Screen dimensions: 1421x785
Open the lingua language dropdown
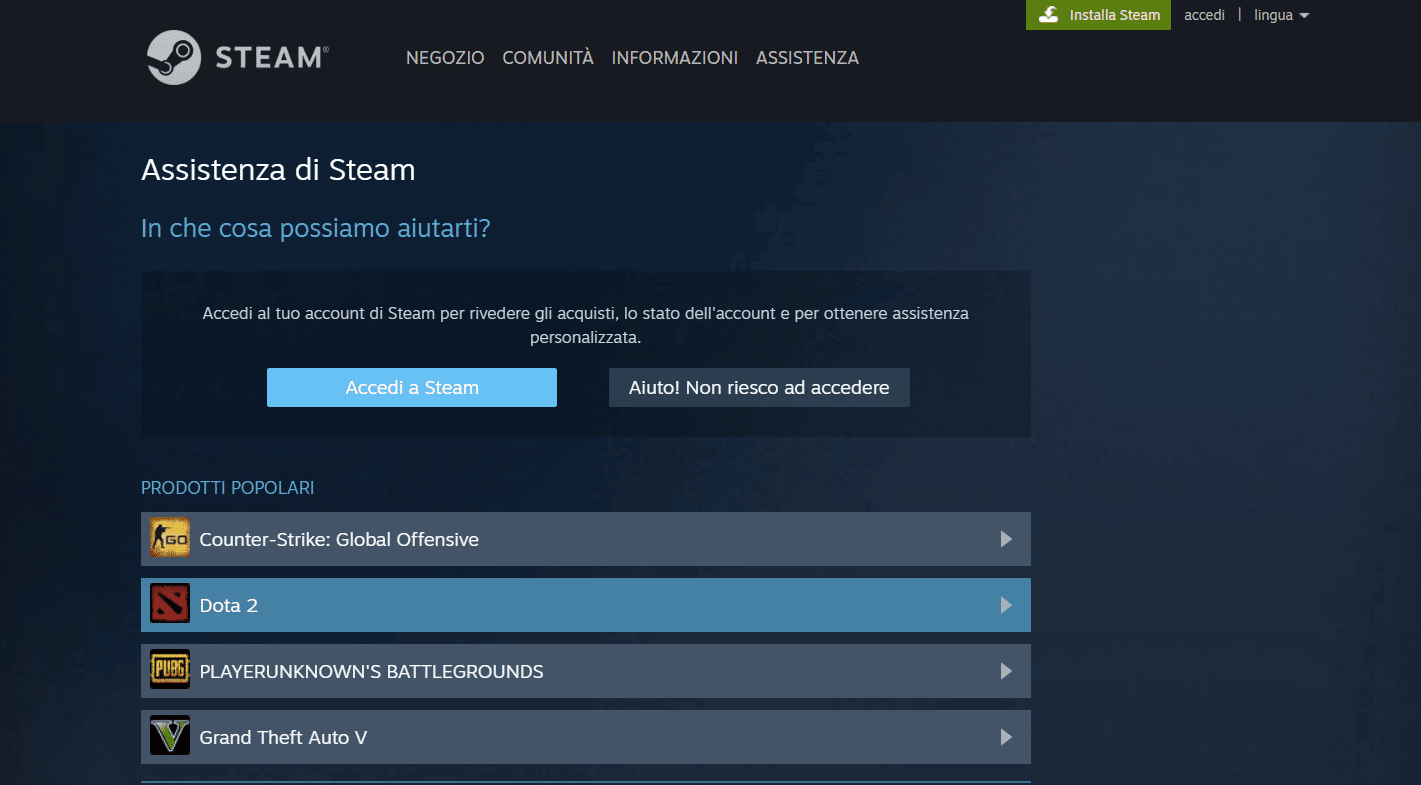click(1280, 15)
